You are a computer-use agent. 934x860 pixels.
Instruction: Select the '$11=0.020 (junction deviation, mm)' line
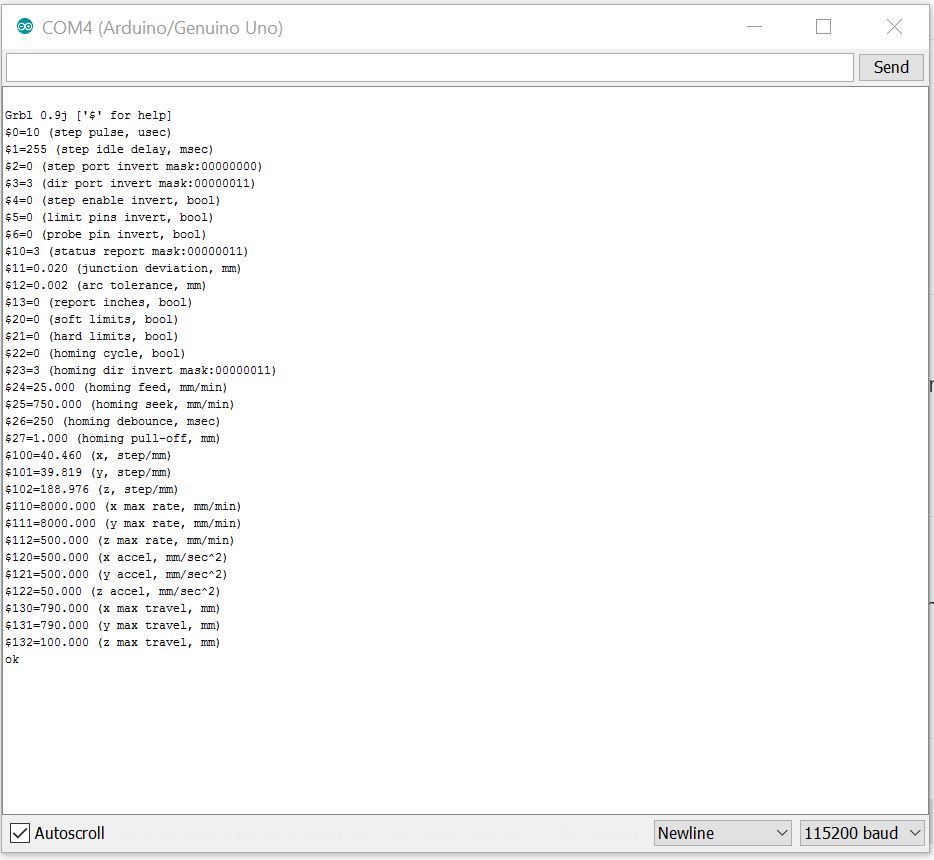123,268
